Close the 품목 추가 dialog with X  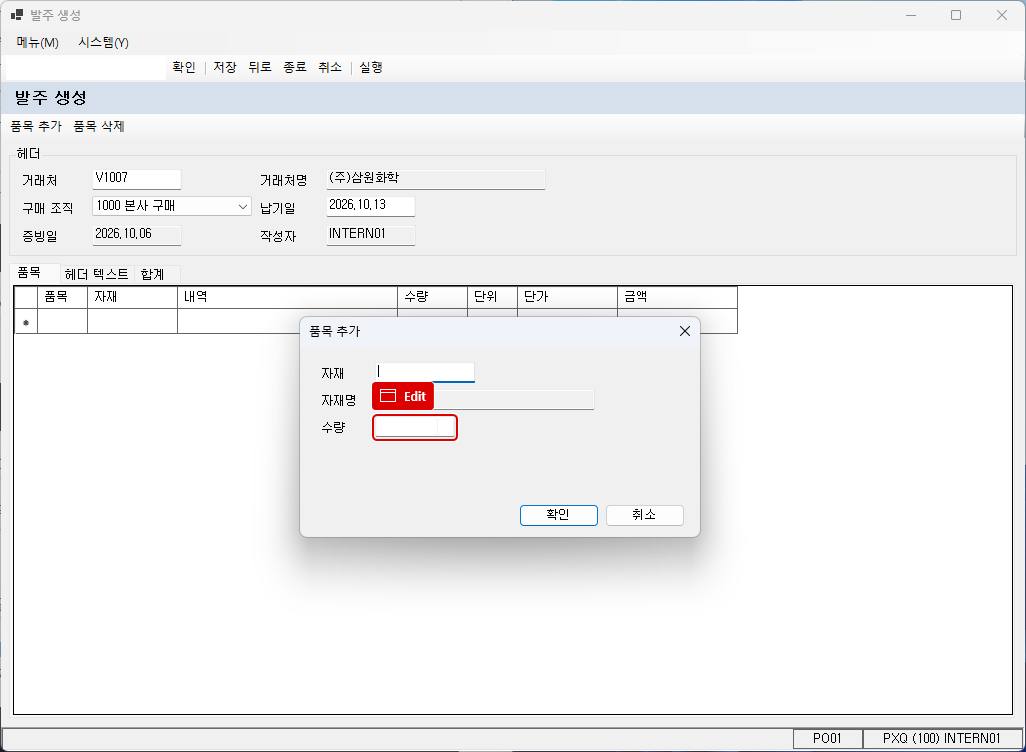(x=684, y=331)
